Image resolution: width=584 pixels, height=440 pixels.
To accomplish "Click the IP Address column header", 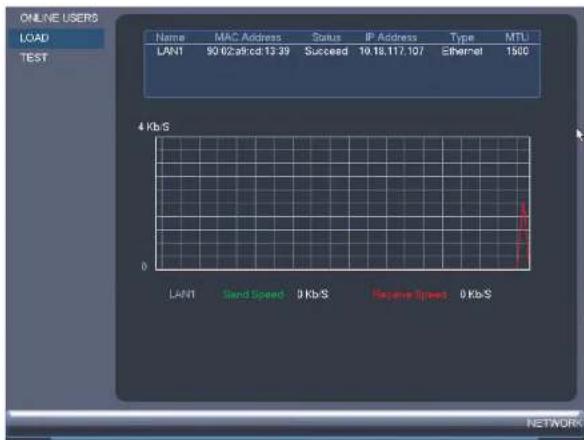I will click(391, 37).
